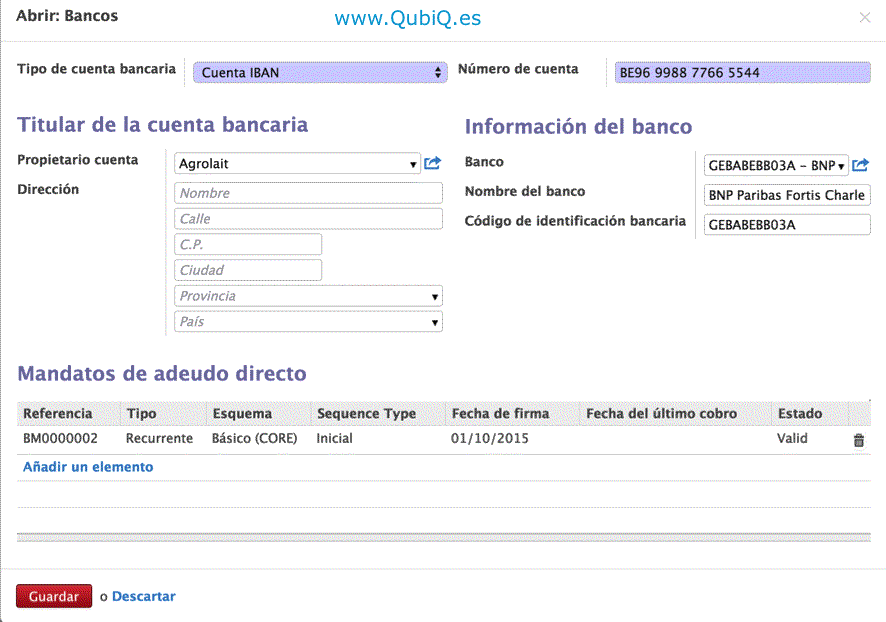Expand the Tipo de cuenta bancaria dropdown
Screen dimensions: 886x622
(319, 72)
